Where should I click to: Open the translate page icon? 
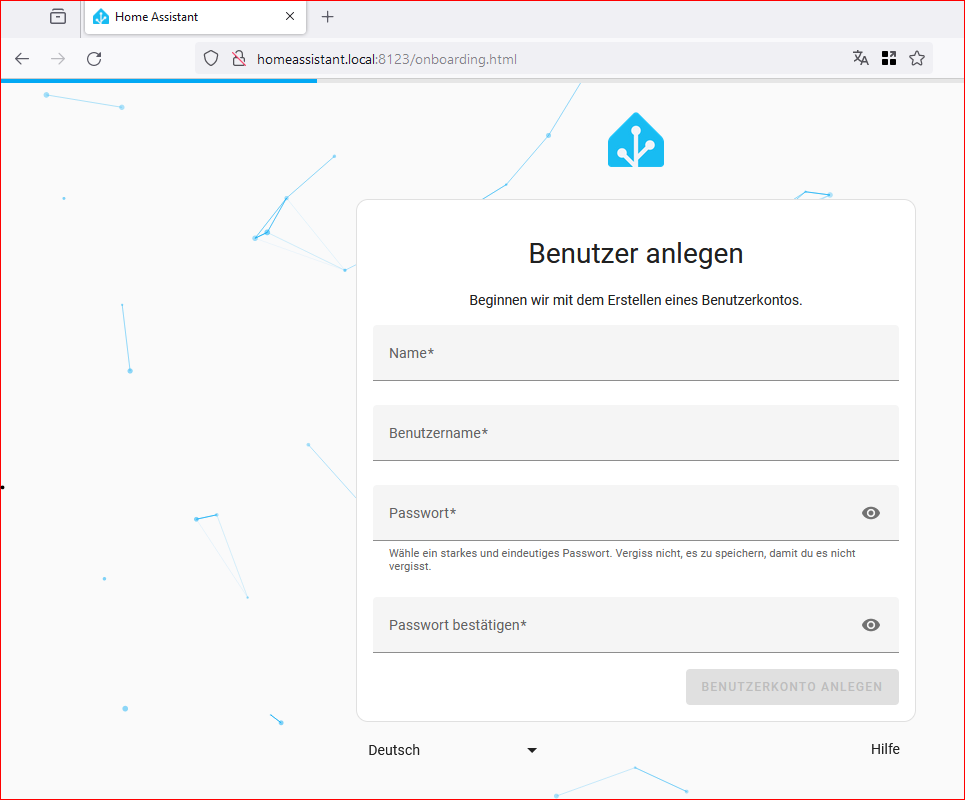[x=860, y=58]
